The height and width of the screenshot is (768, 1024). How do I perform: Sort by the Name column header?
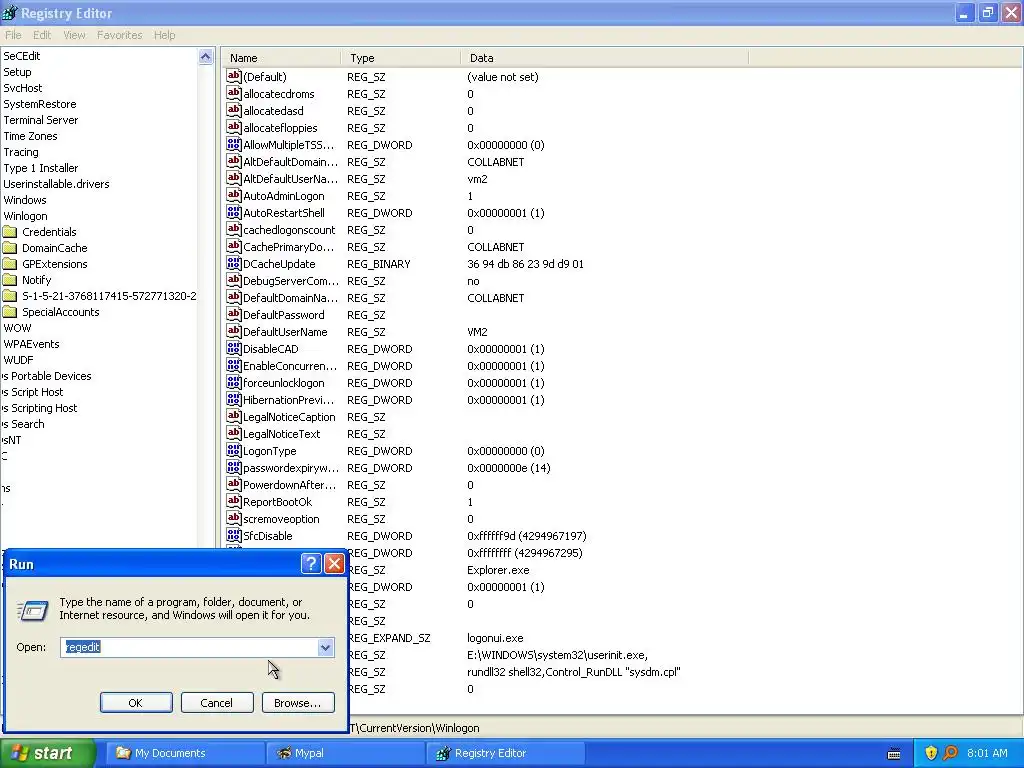tap(281, 58)
